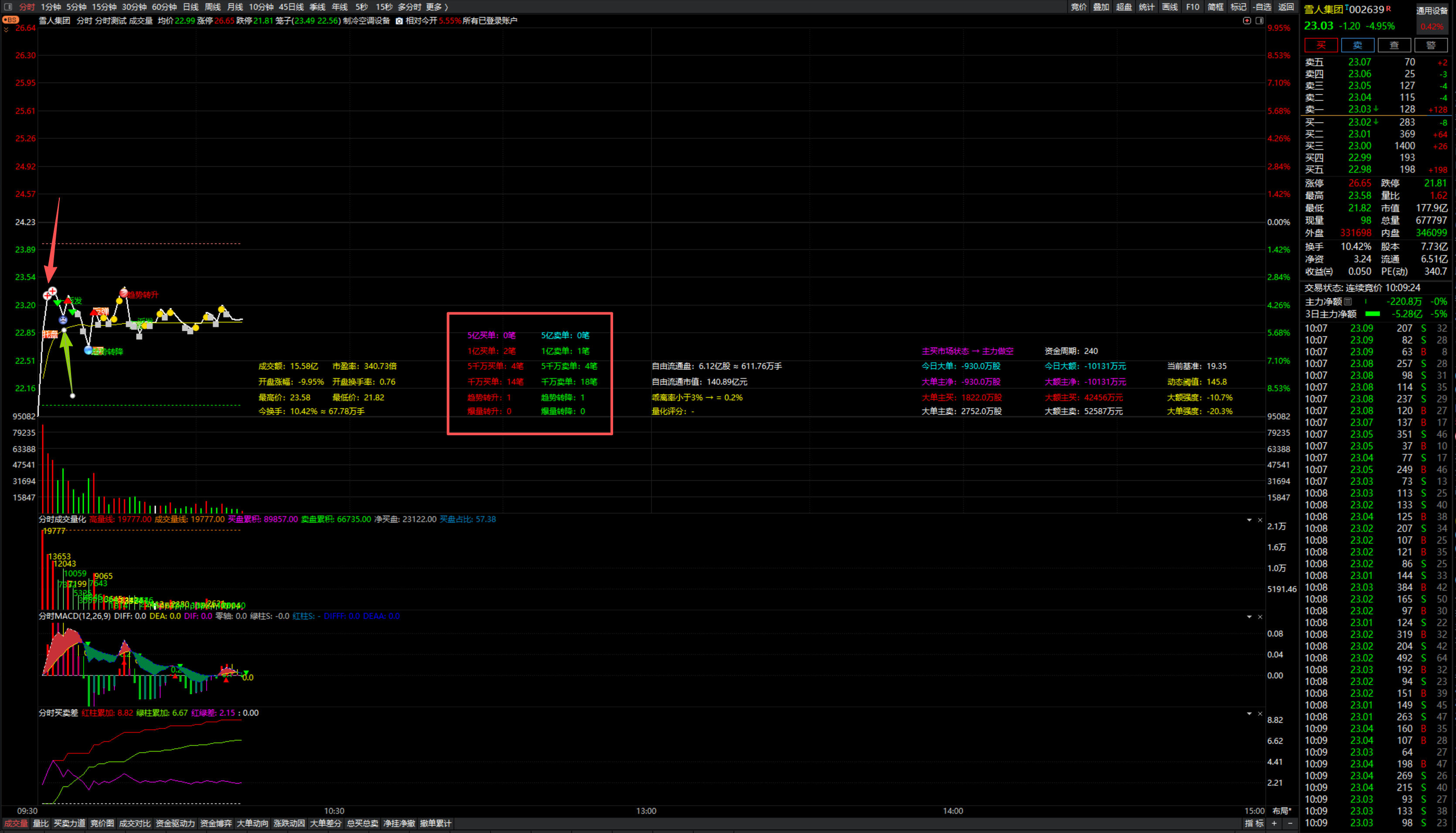1456x833 pixels.
Task: Click the plus icon in bottom-right bar
Action: pos(1274,823)
